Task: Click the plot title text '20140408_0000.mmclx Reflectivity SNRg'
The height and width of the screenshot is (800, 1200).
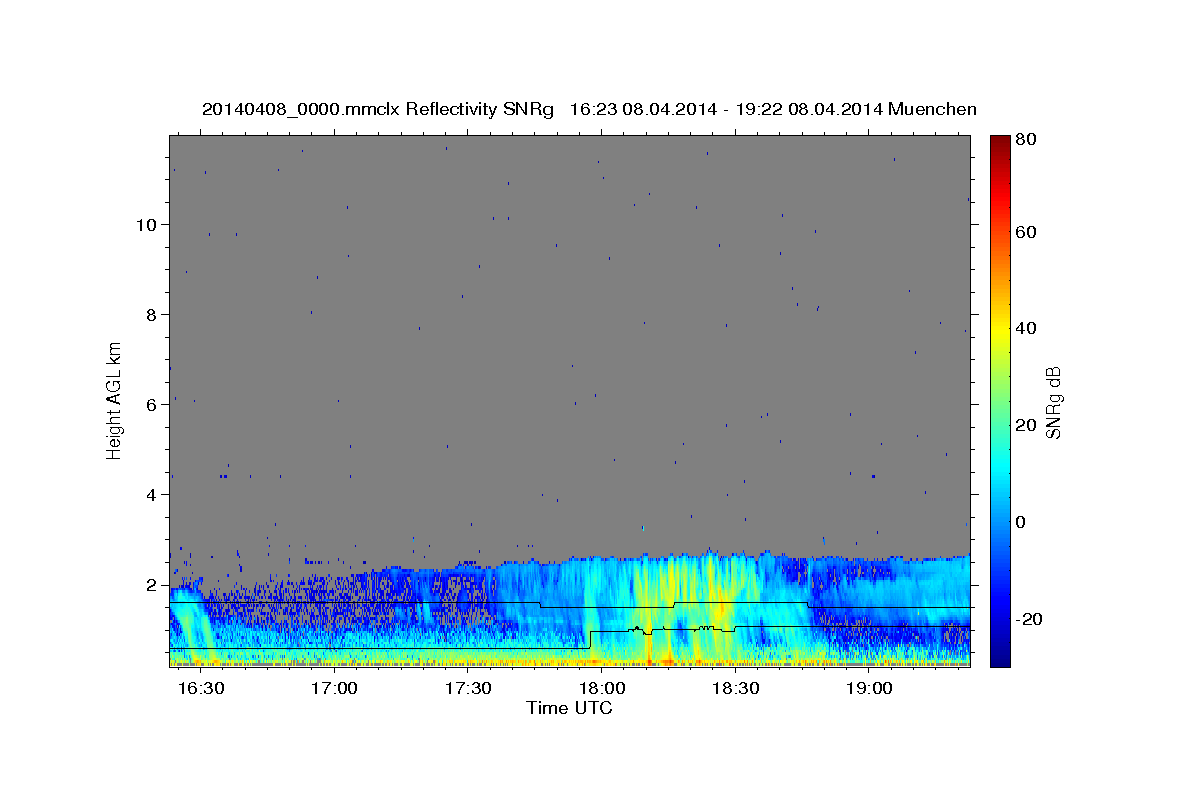Action: pyautogui.click(x=377, y=109)
